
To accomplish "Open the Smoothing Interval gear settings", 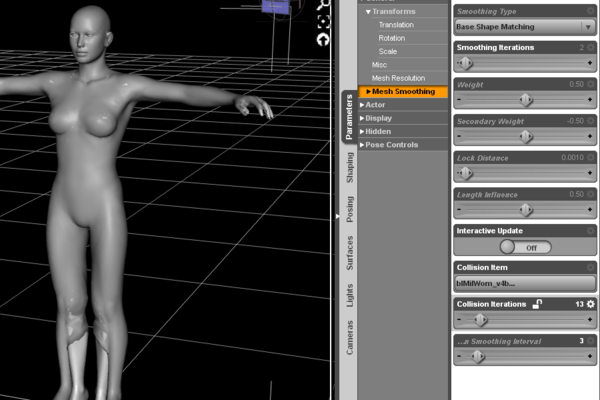I will point(591,341).
